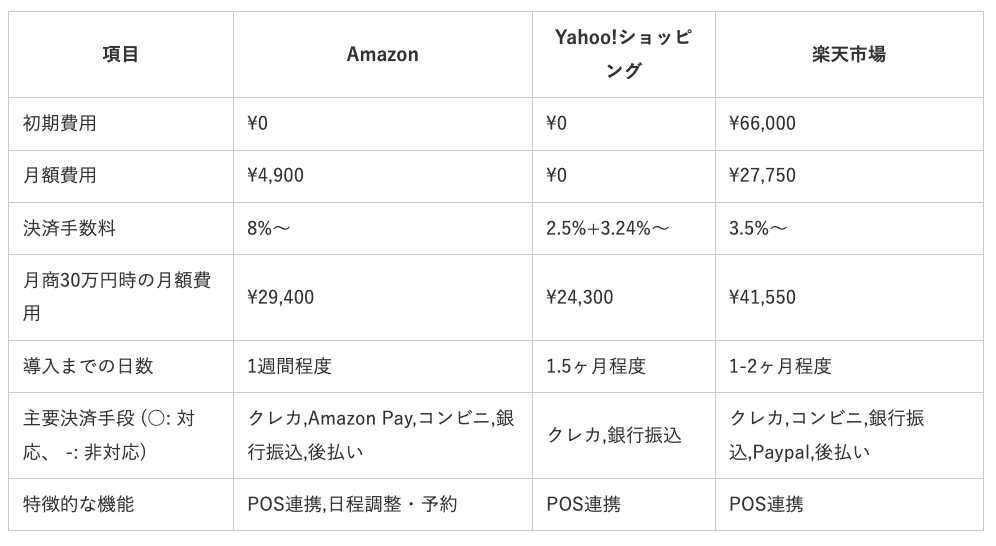Screen dimensions: 996x546
Task: Click the ¥4,900 monthly fee cell
Action: click(x=275, y=176)
